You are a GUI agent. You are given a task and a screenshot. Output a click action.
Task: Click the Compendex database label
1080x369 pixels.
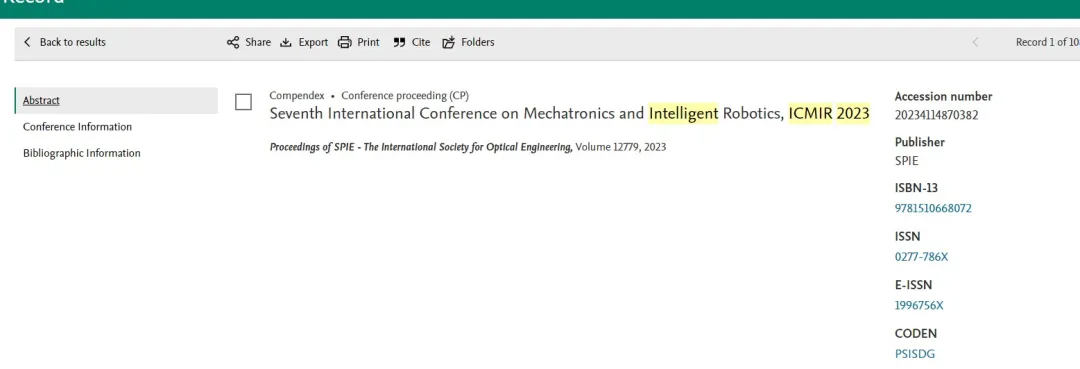click(x=297, y=96)
